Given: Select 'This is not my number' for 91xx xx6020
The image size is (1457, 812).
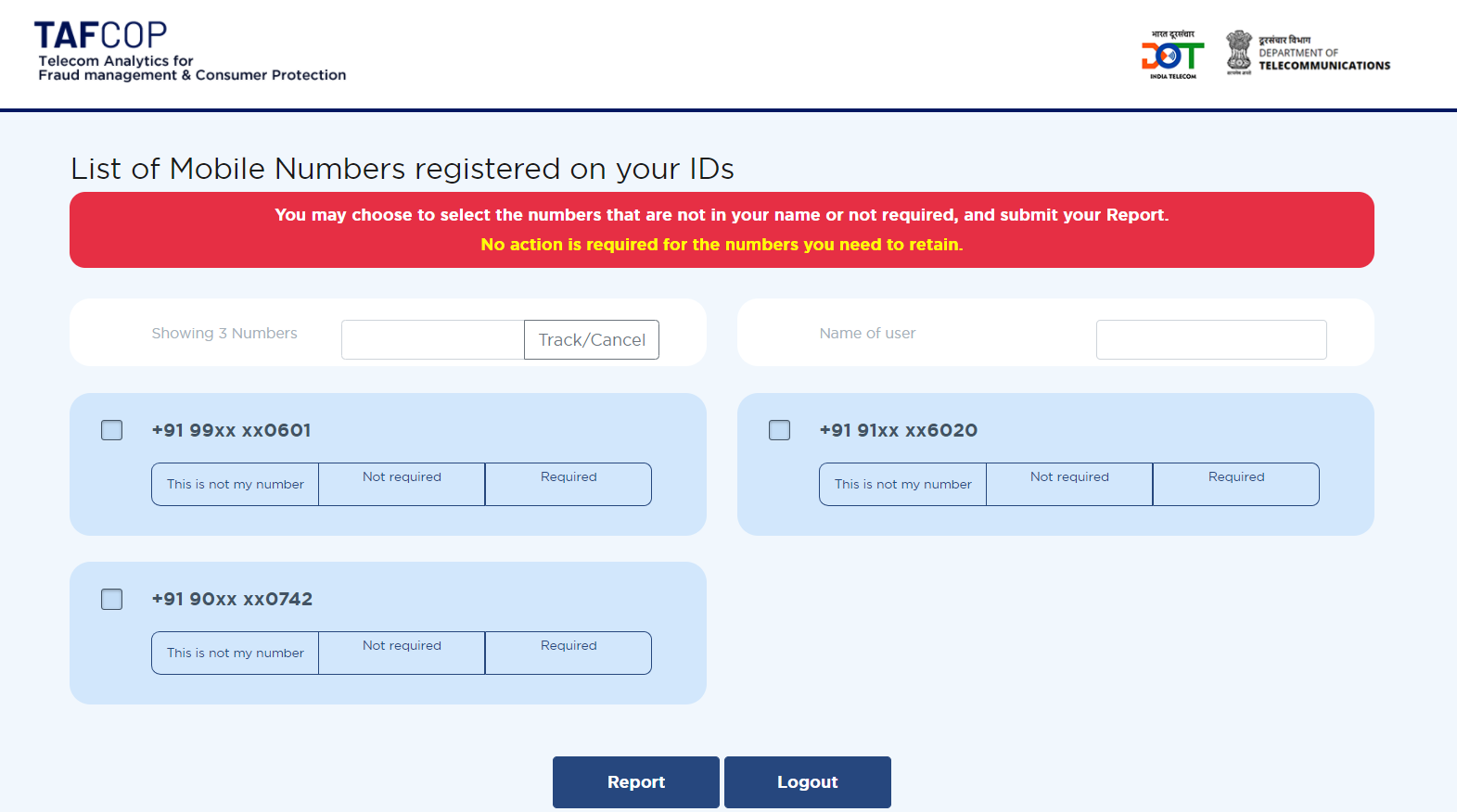Looking at the screenshot, I should [903, 484].
